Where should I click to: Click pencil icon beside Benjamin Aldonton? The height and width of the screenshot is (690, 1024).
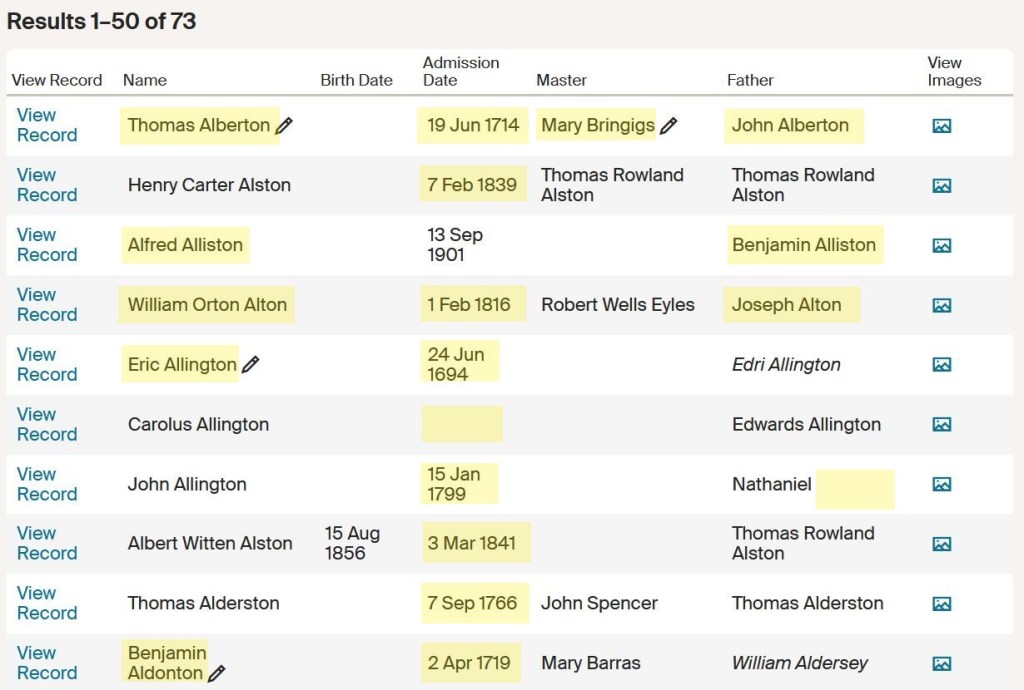tap(216, 674)
